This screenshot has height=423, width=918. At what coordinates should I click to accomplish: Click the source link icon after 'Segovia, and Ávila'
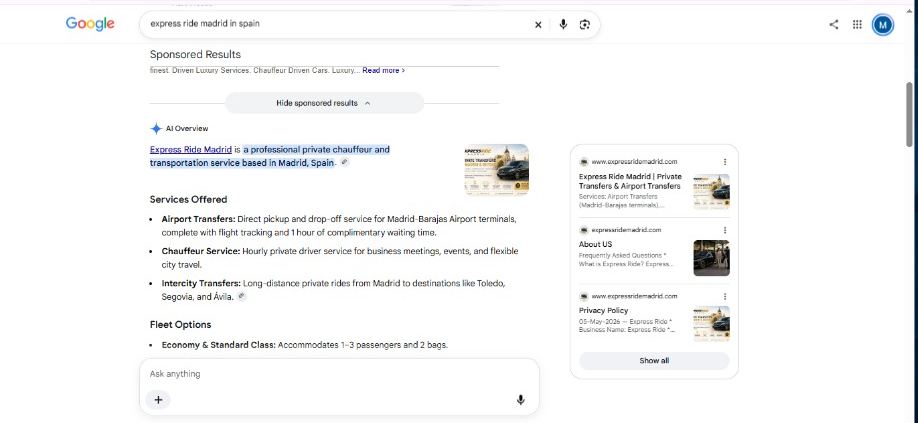[241, 296]
